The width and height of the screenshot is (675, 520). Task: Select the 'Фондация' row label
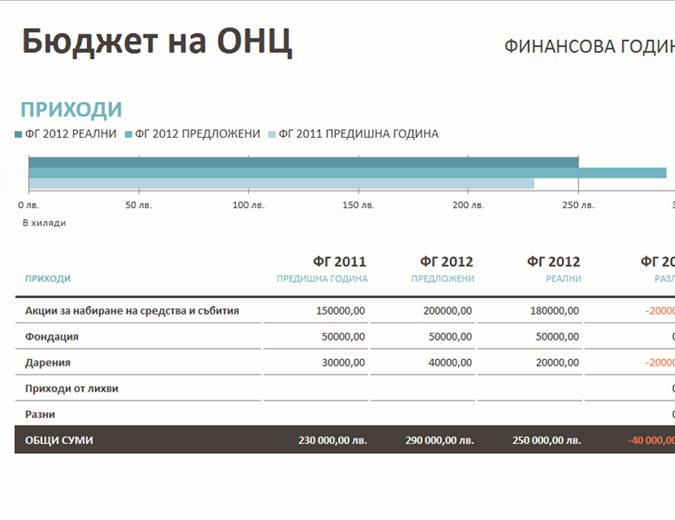point(52,337)
